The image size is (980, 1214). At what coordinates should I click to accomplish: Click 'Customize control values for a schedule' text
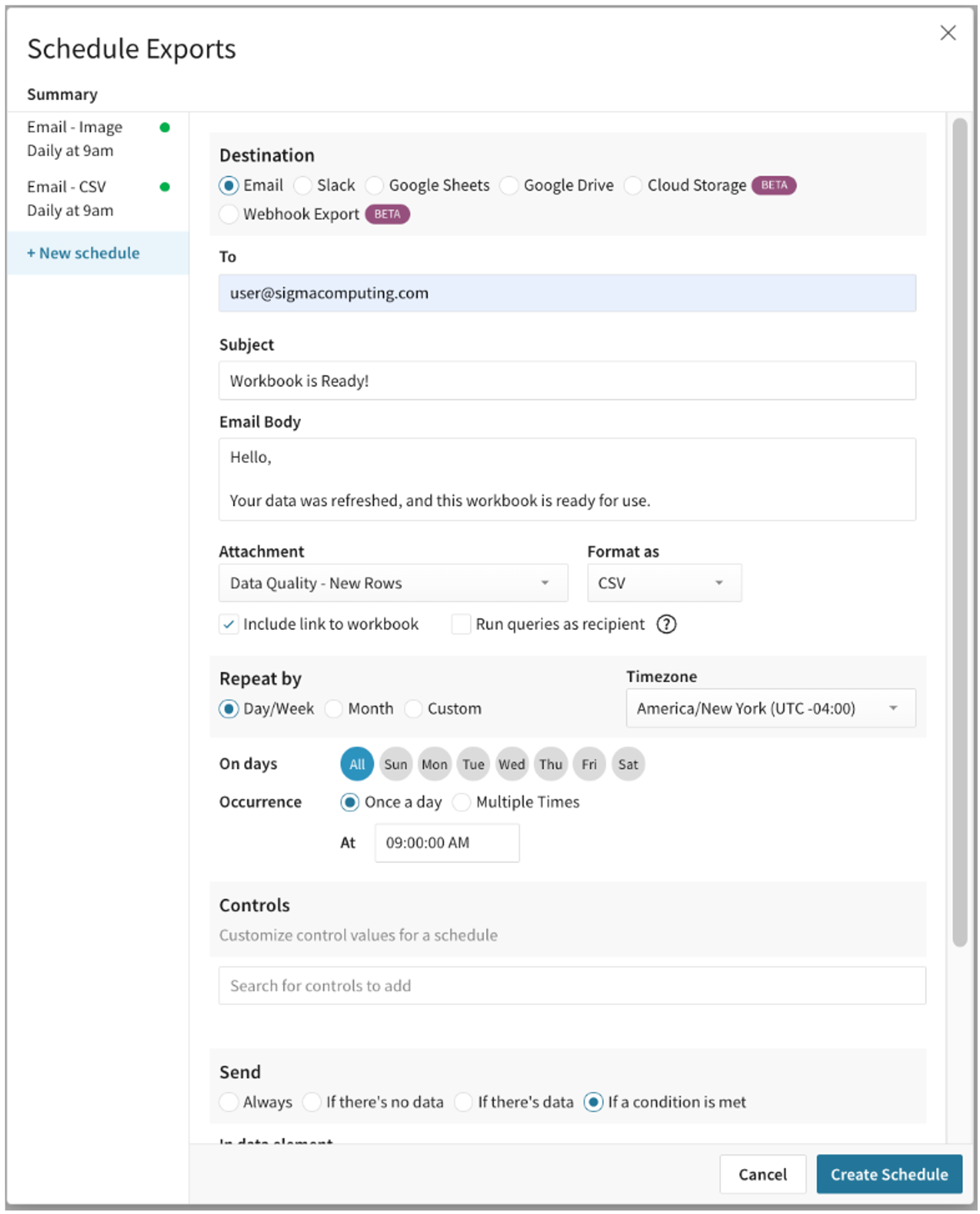[x=359, y=935]
